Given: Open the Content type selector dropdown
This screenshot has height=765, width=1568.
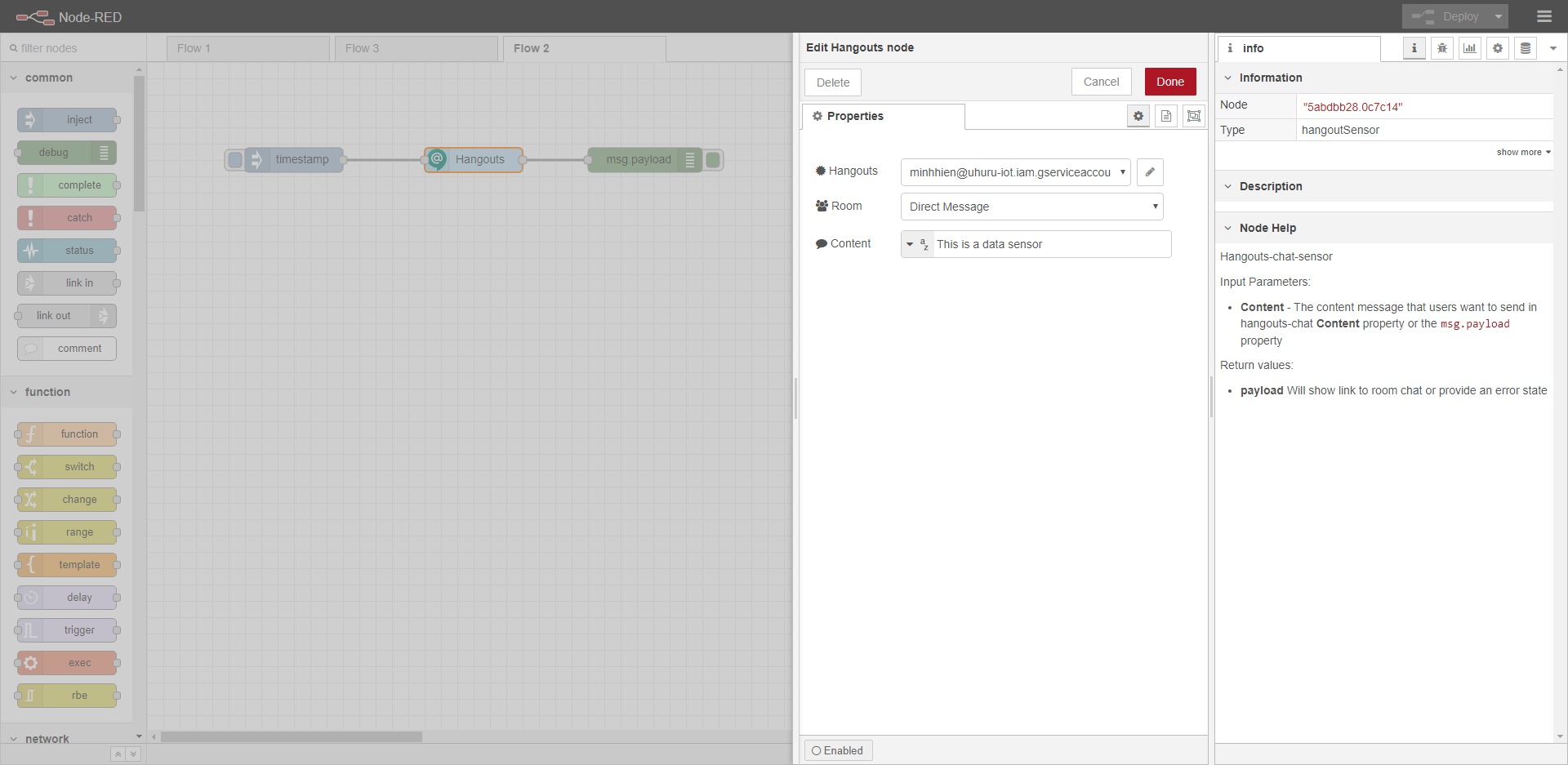Looking at the screenshot, I should 917,244.
